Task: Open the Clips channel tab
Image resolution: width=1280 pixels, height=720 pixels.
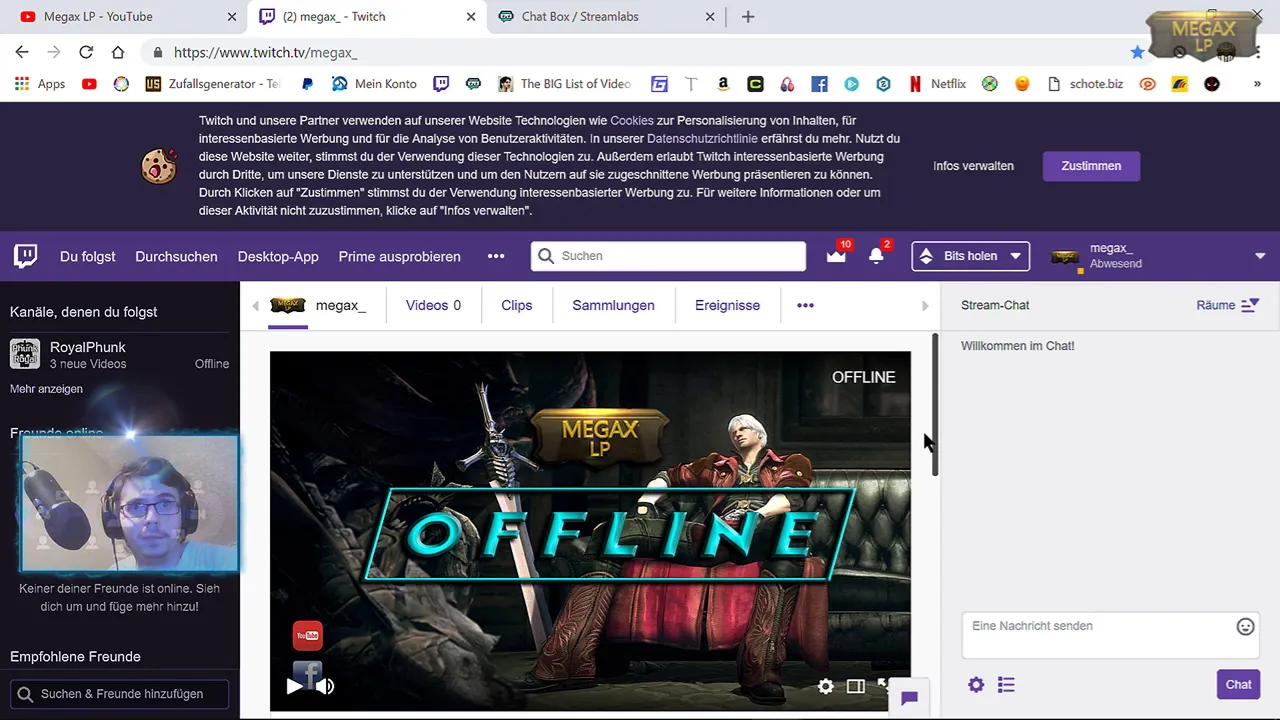Action: click(517, 305)
